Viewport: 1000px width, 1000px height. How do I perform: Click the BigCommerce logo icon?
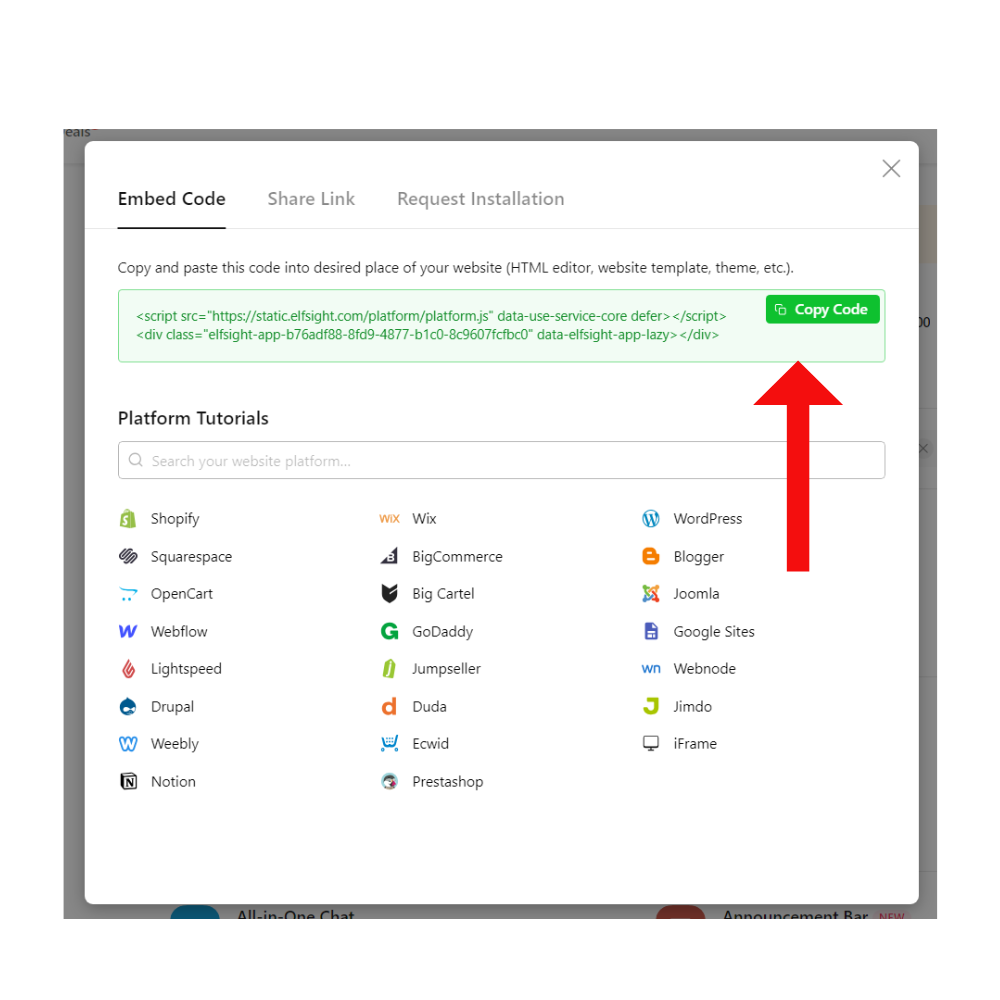pos(389,556)
